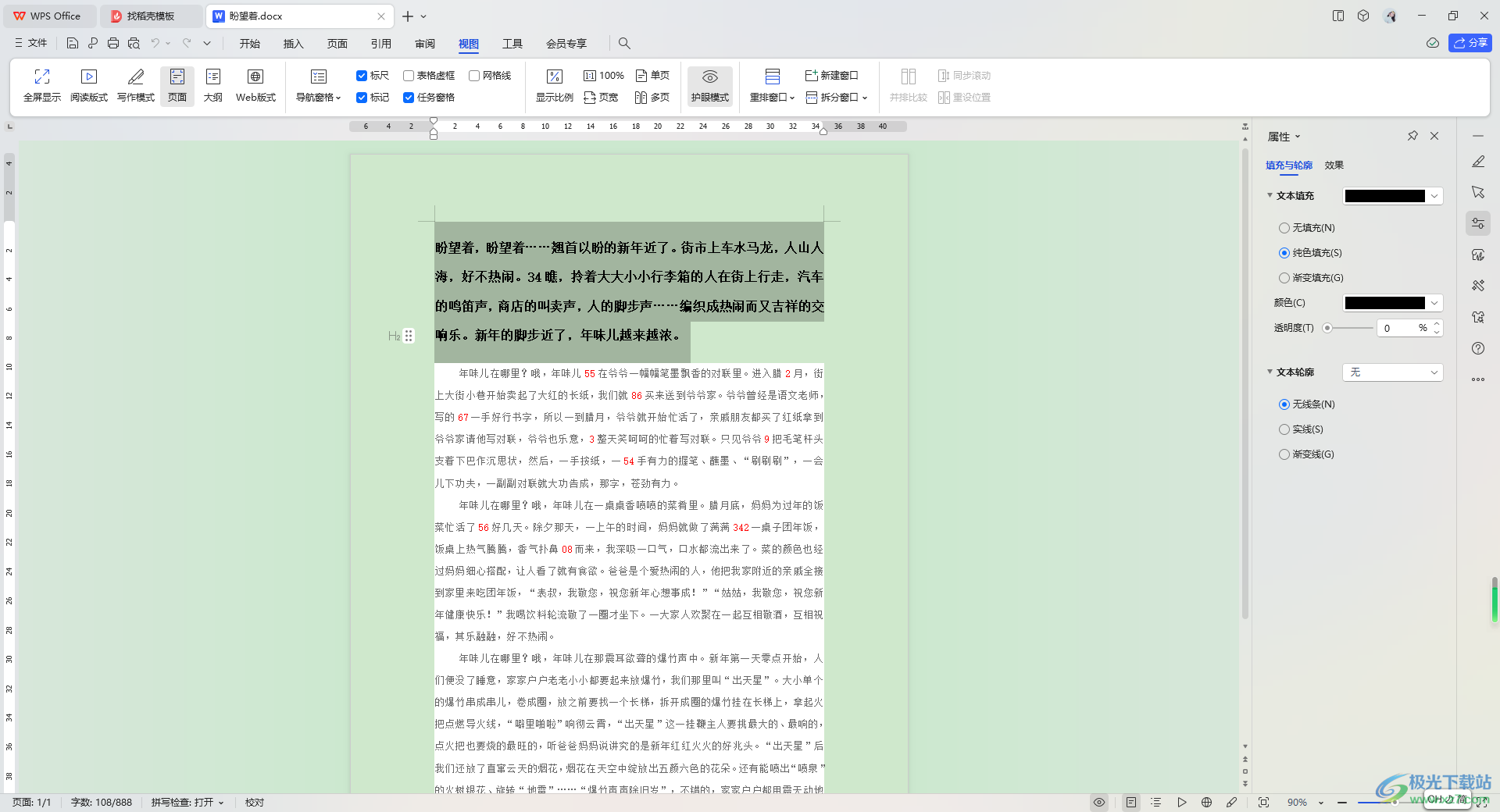
Task: Open the Tools (工具) ribbon tab
Action: coord(512,44)
